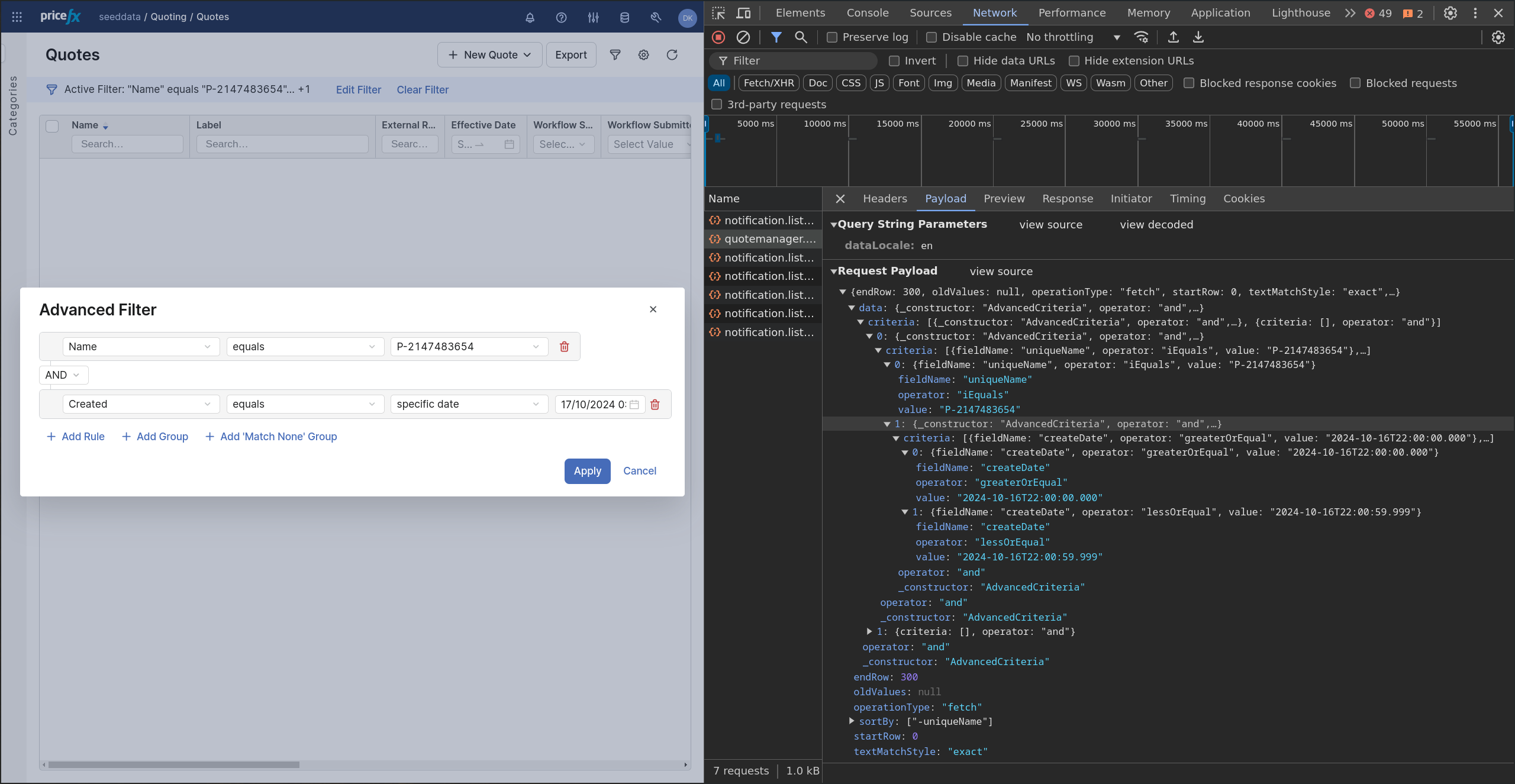Tick the Invert filter checkbox
1515x784 pixels.
(894, 61)
